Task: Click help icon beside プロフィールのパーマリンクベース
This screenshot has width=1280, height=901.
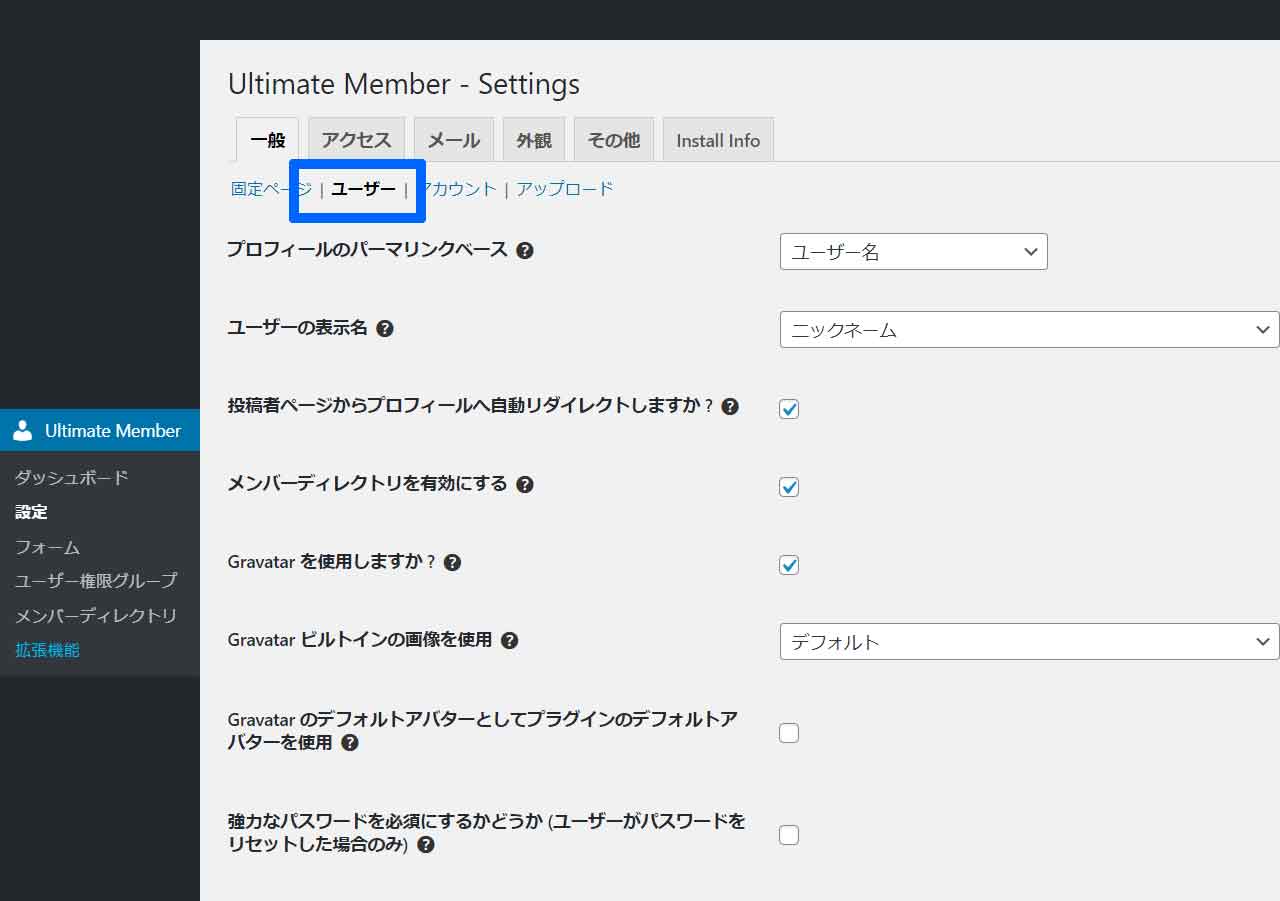Action: 525,250
